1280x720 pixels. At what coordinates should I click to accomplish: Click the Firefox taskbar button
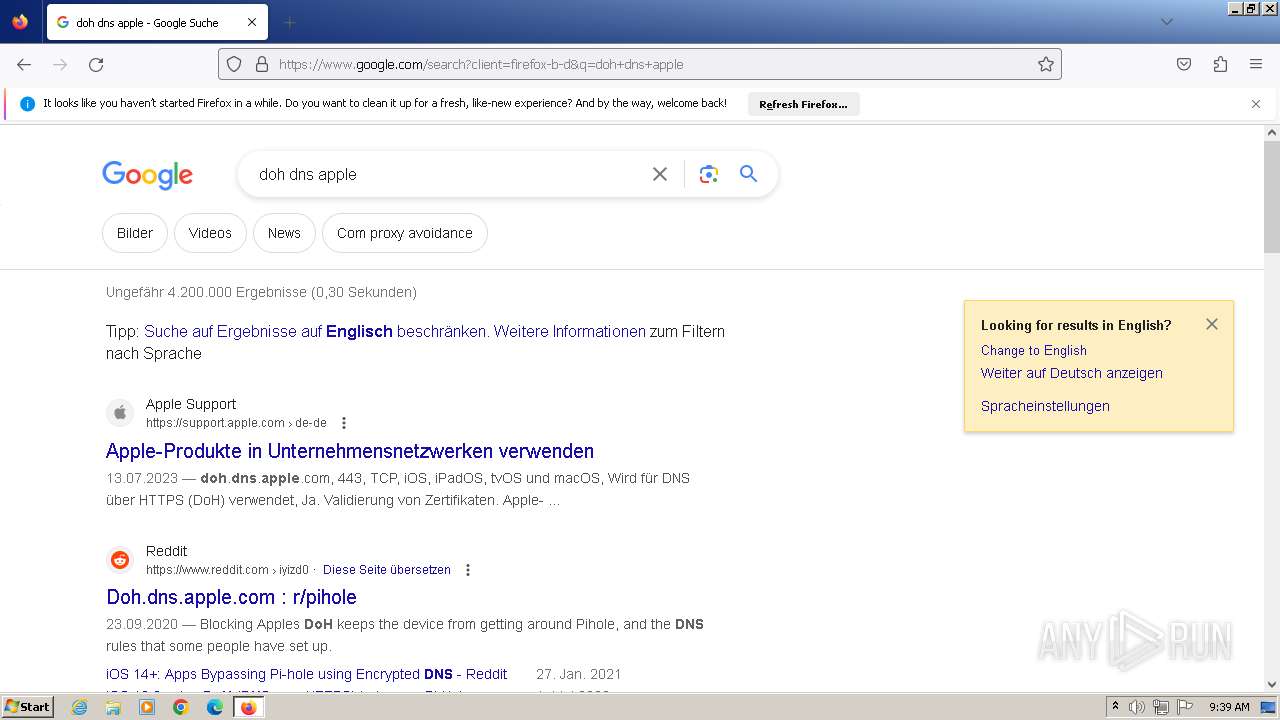pos(248,707)
